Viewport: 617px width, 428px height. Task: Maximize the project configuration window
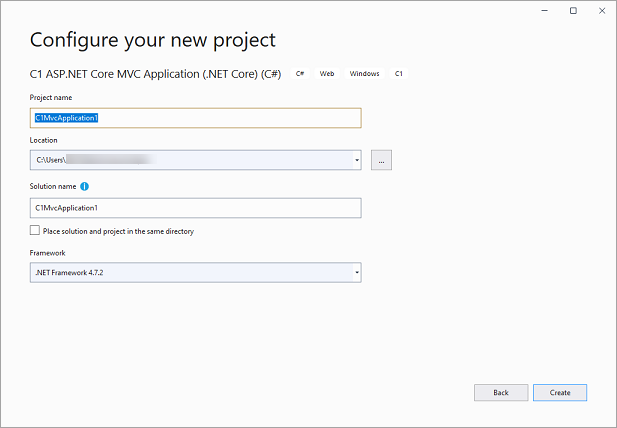pyautogui.click(x=573, y=11)
